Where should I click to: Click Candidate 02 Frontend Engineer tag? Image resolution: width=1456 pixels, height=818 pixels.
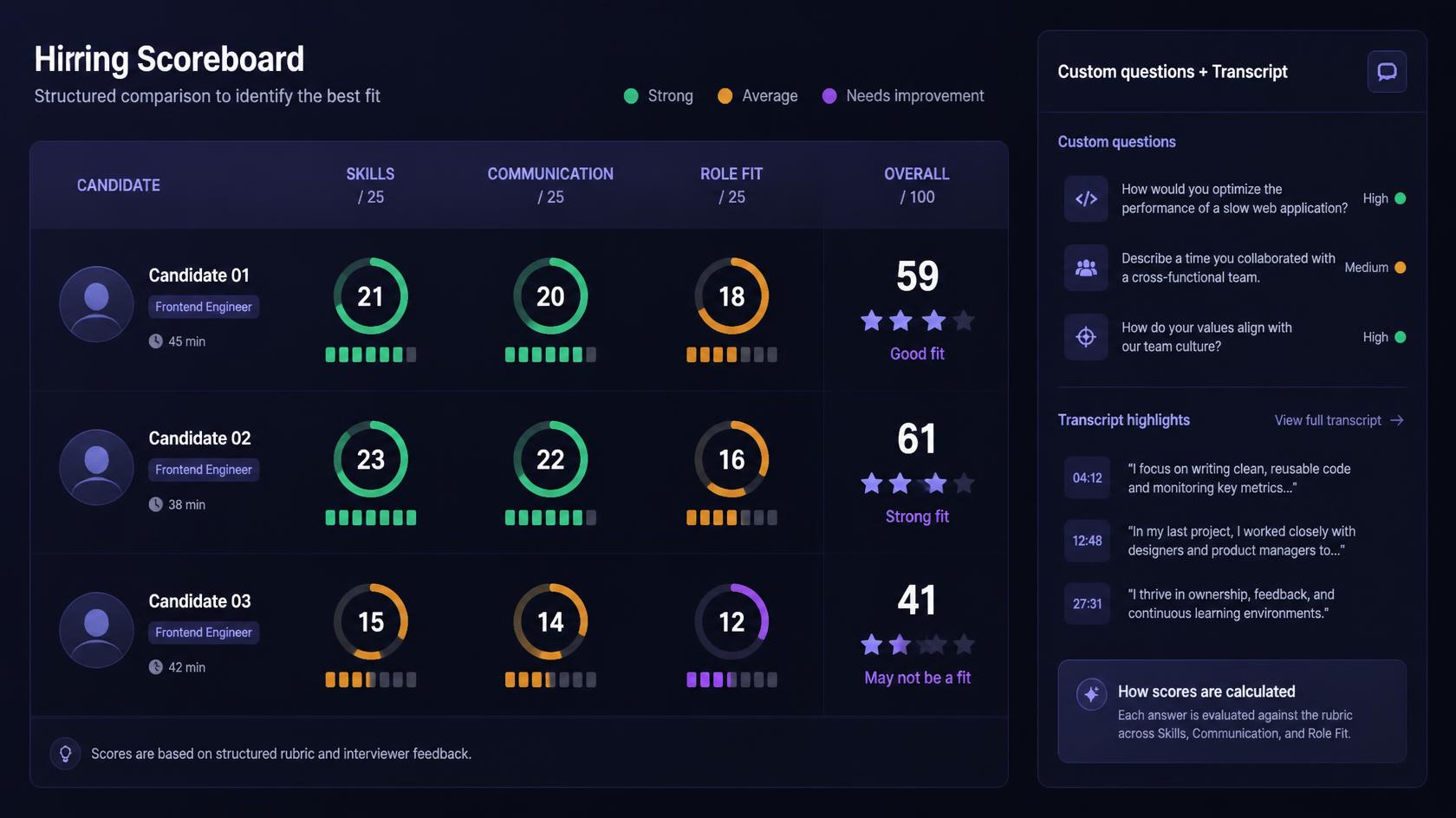(204, 470)
